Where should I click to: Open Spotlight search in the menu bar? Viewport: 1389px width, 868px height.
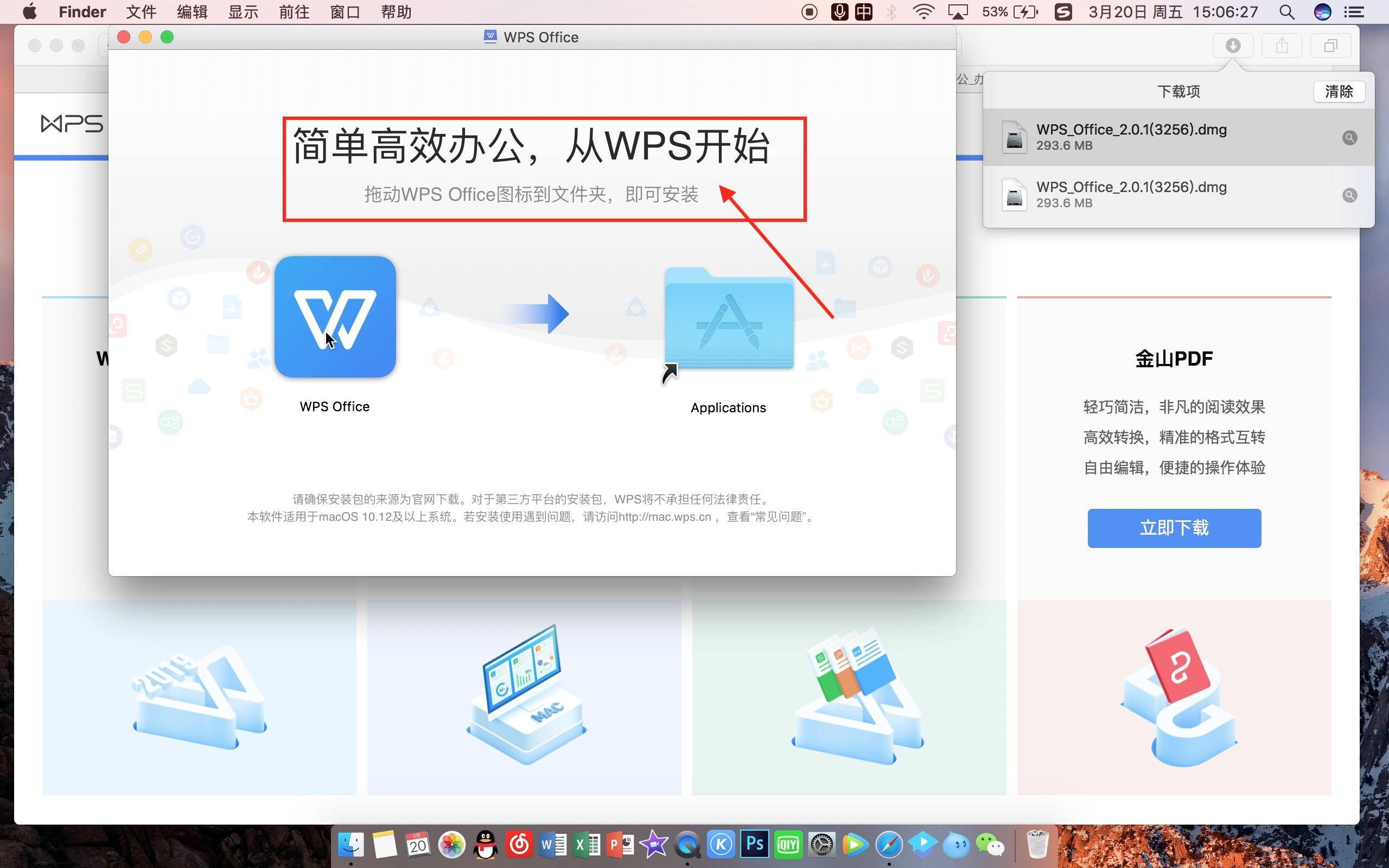click(x=1287, y=11)
